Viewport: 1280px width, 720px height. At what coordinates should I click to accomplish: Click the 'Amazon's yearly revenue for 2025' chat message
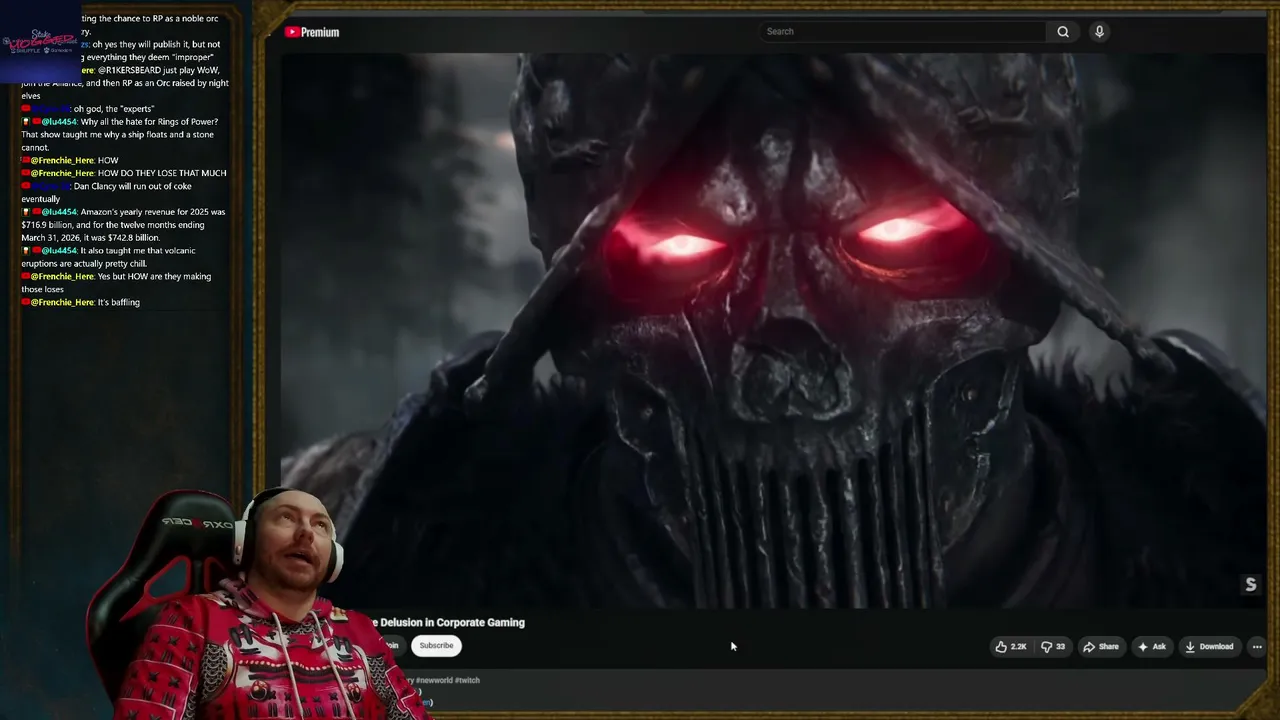(x=123, y=225)
